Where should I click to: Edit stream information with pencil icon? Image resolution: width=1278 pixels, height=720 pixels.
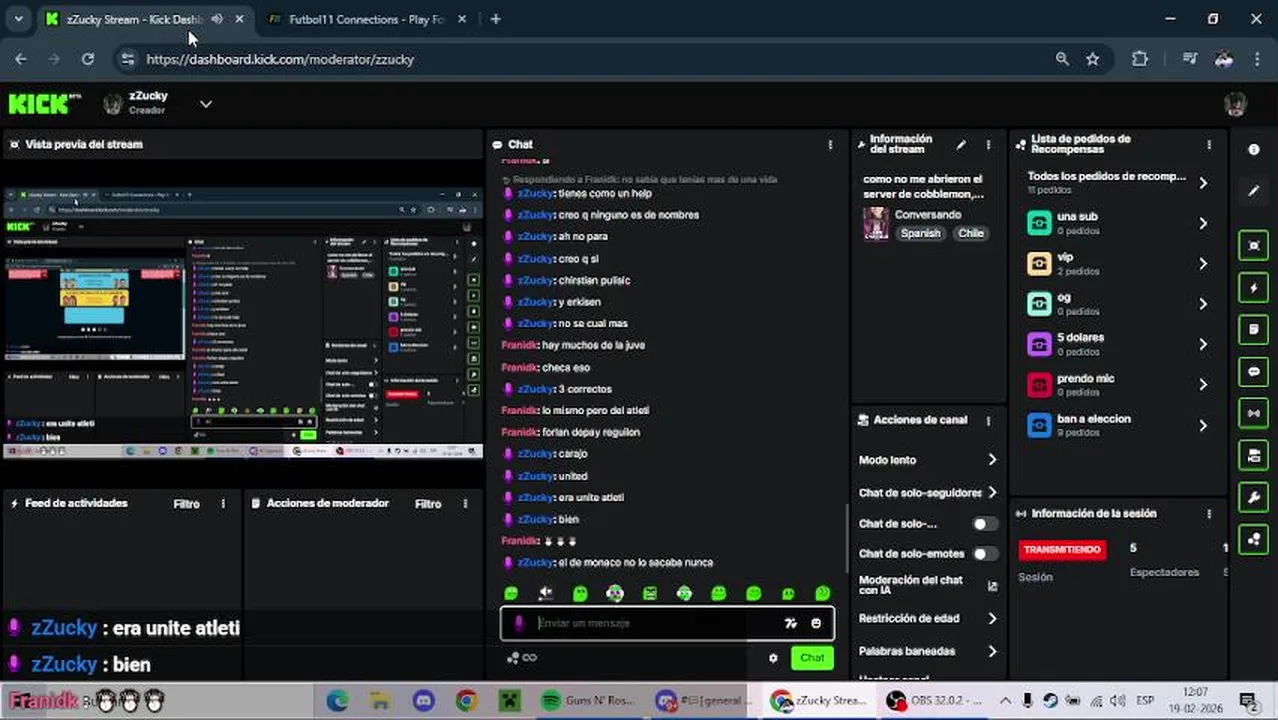(x=961, y=145)
